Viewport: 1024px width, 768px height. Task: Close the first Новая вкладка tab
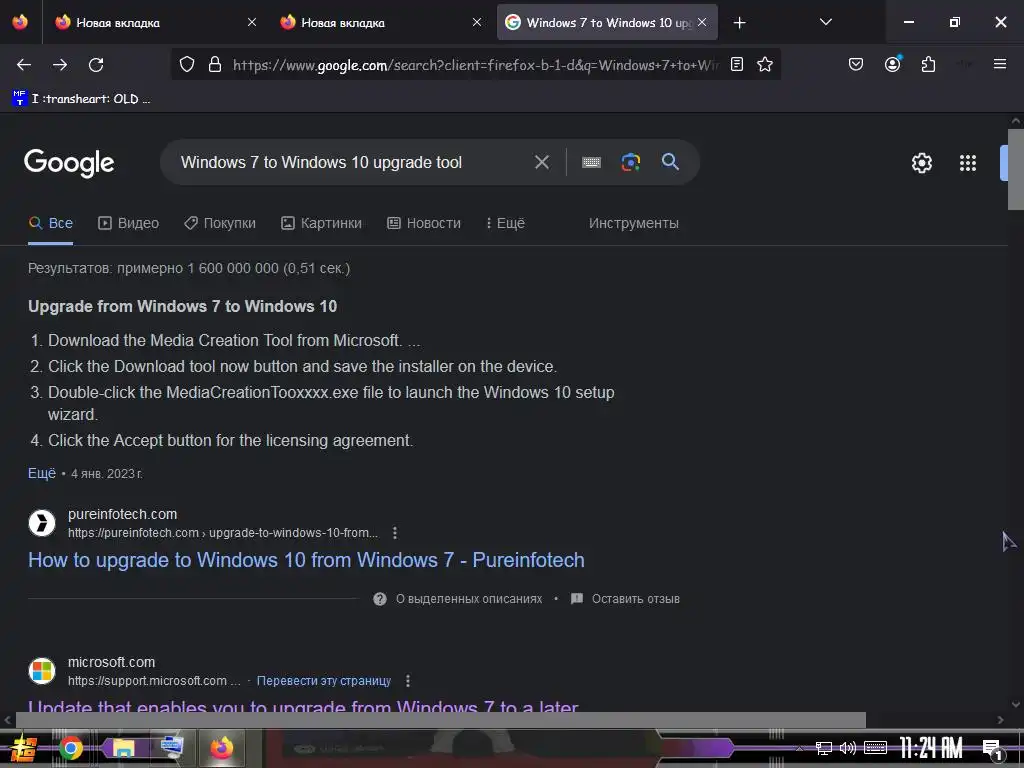coord(251,22)
